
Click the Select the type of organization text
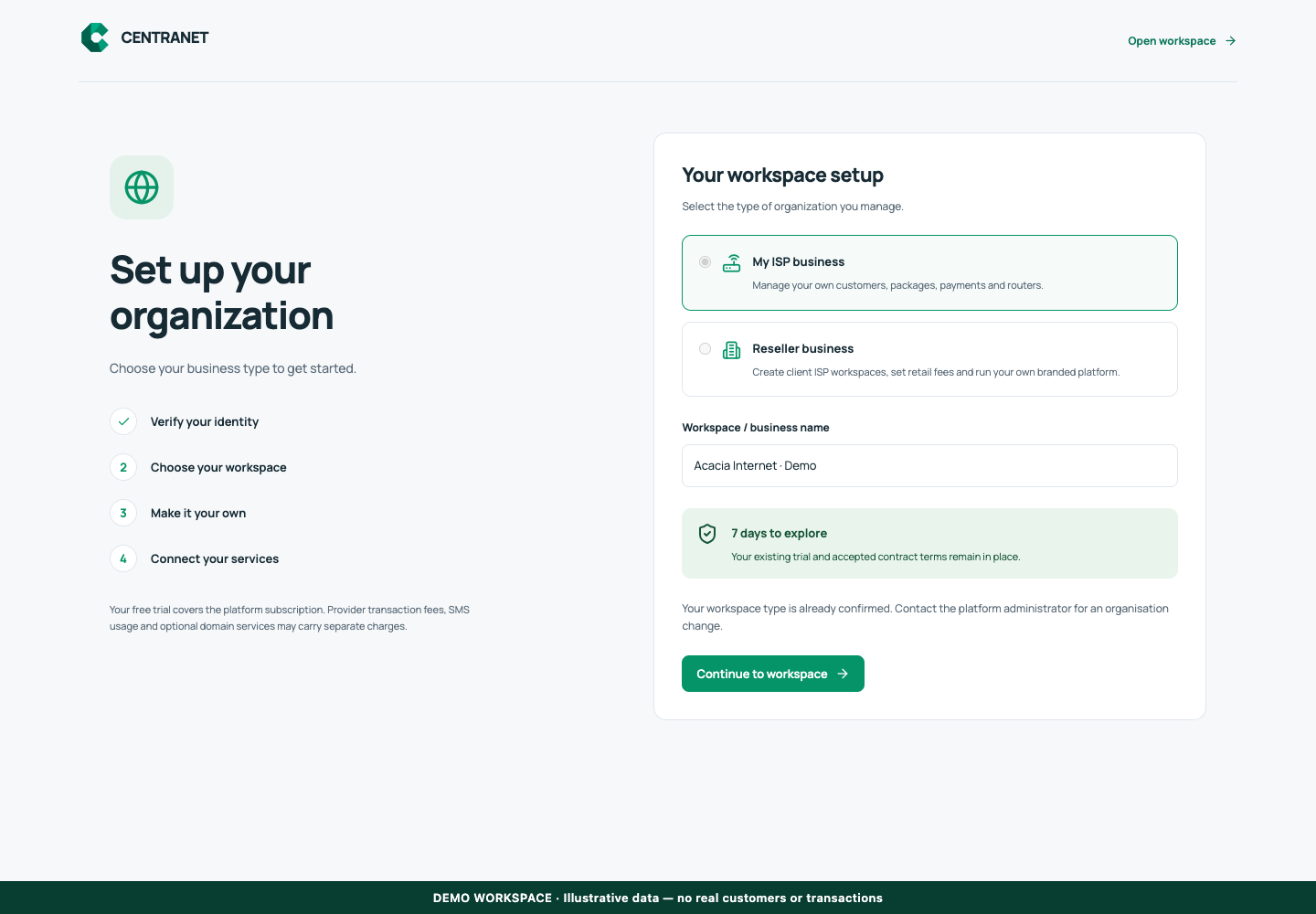click(792, 207)
